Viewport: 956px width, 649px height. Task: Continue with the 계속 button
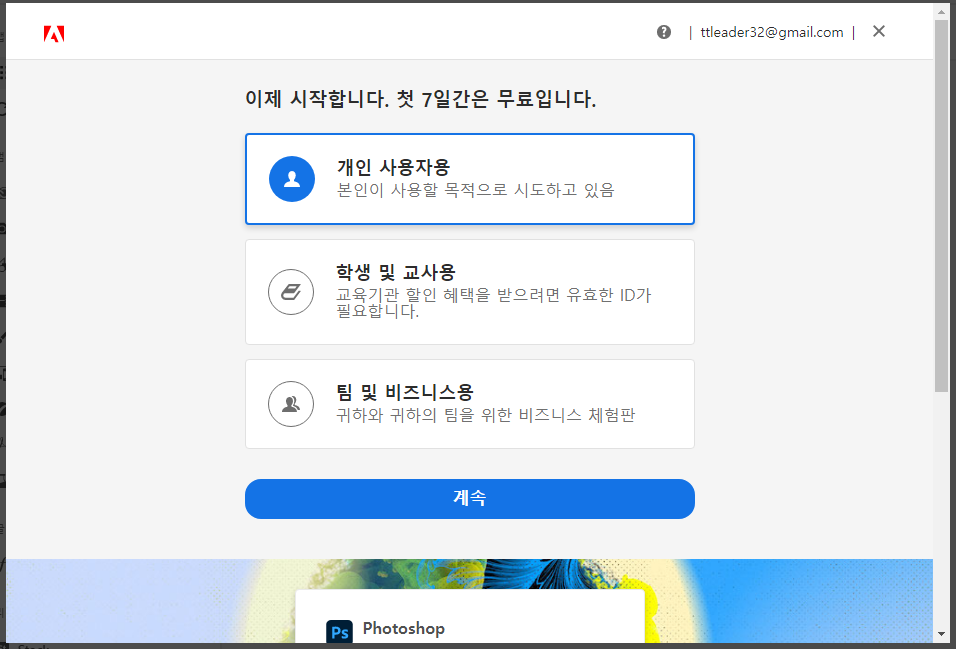click(469, 498)
